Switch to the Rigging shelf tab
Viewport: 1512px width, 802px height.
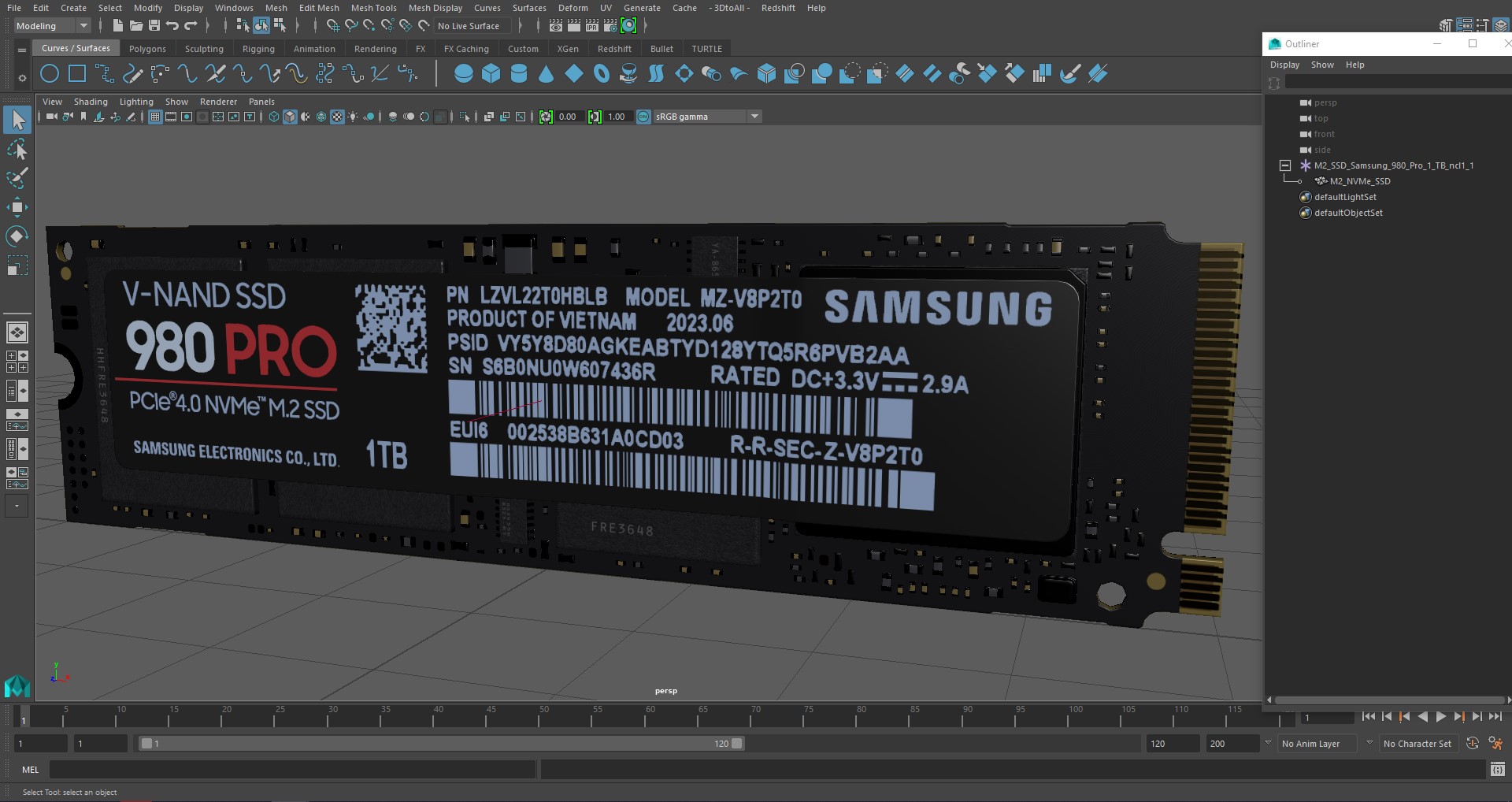coord(258,49)
